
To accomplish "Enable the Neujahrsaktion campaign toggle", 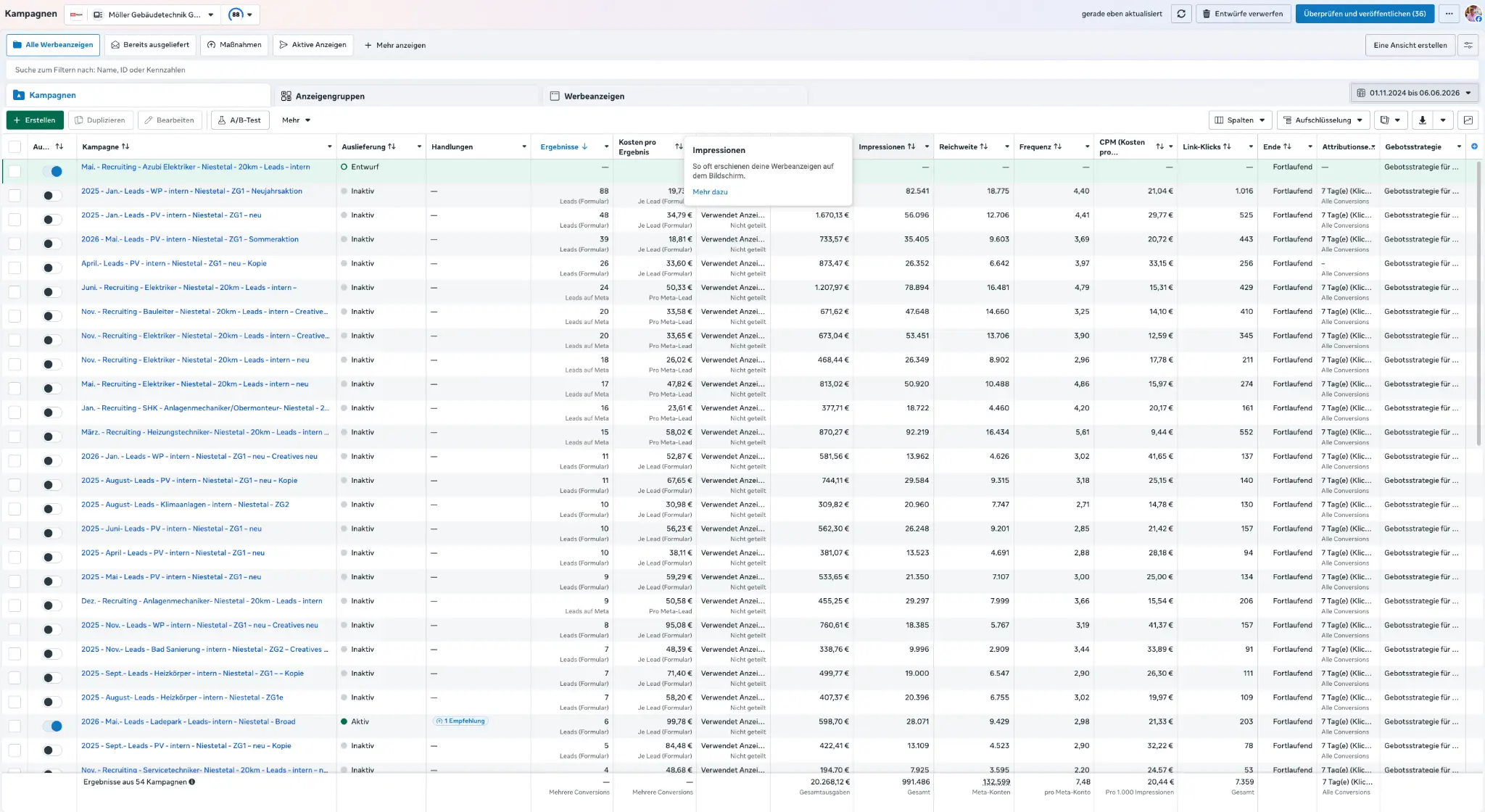I will coord(52,195).
